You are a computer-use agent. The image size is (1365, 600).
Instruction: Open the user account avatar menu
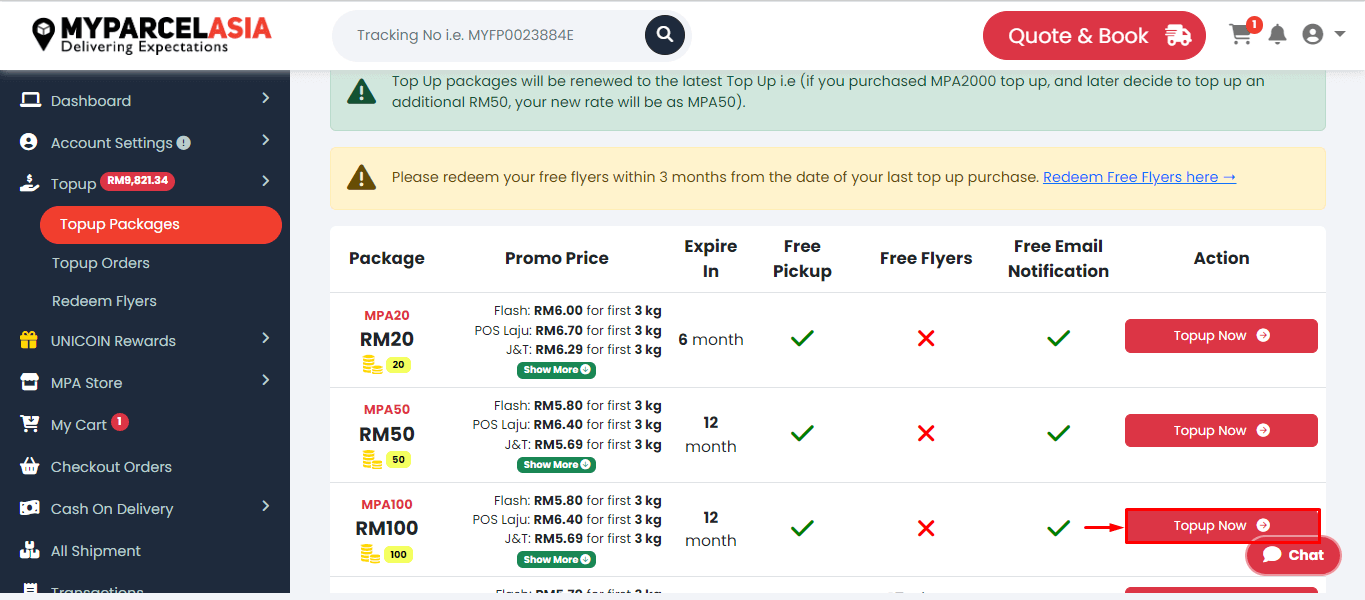[1313, 34]
